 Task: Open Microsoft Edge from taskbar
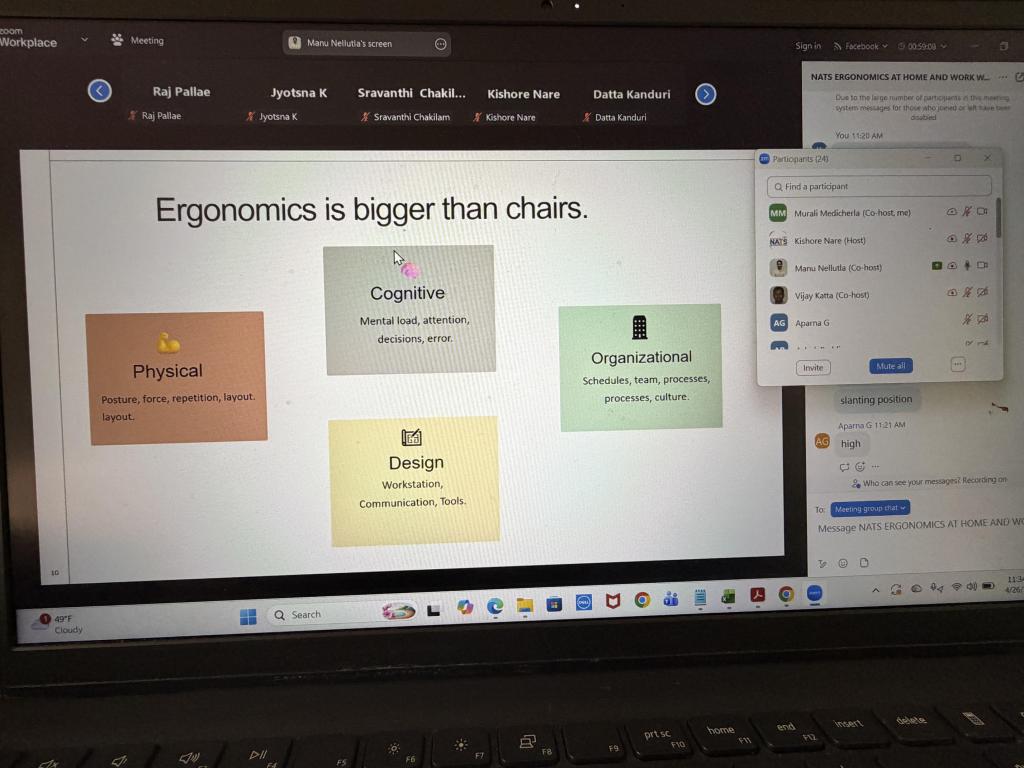494,607
